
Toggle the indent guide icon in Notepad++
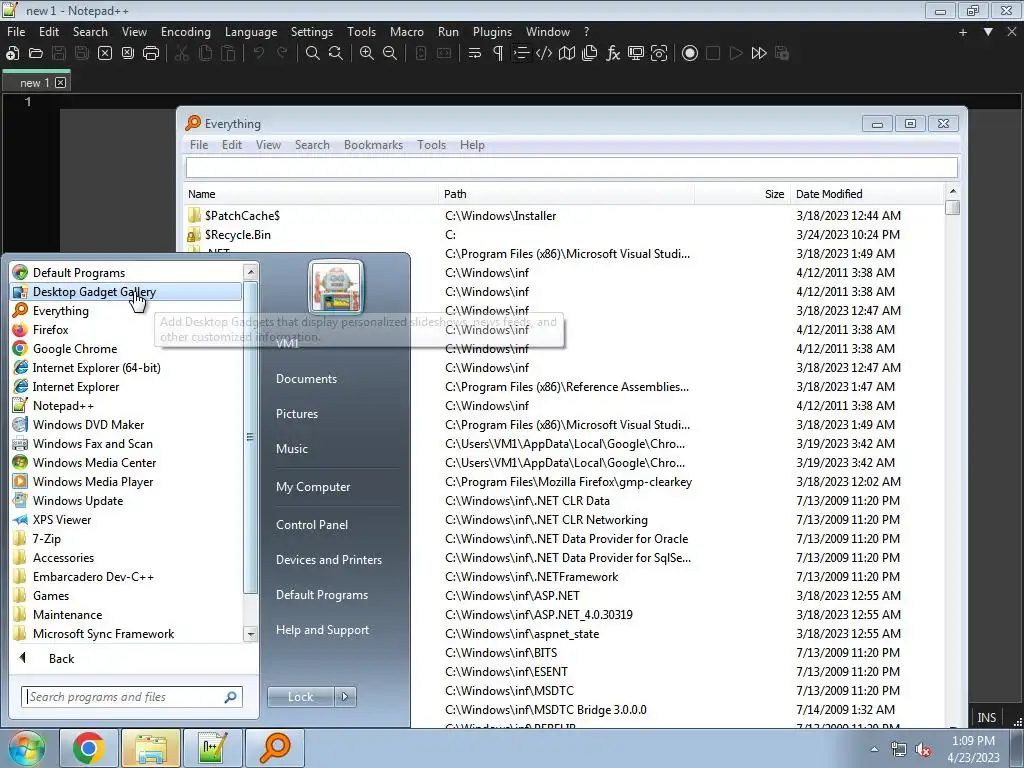(x=520, y=54)
